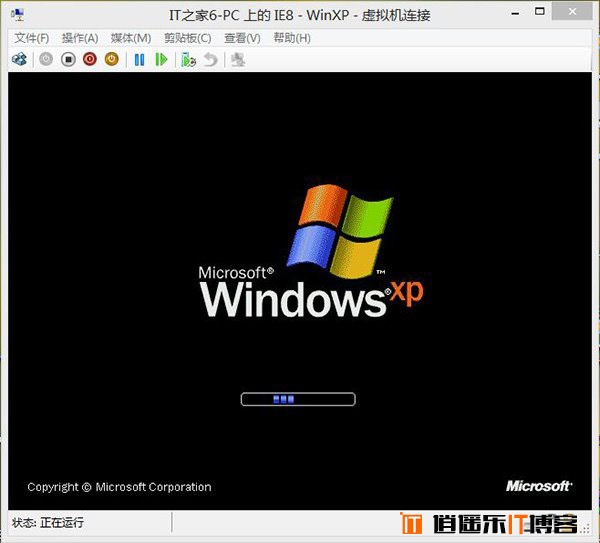The width and height of the screenshot is (600, 543).
Task: Create a checkpoint snapshot icon
Action: [188, 60]
